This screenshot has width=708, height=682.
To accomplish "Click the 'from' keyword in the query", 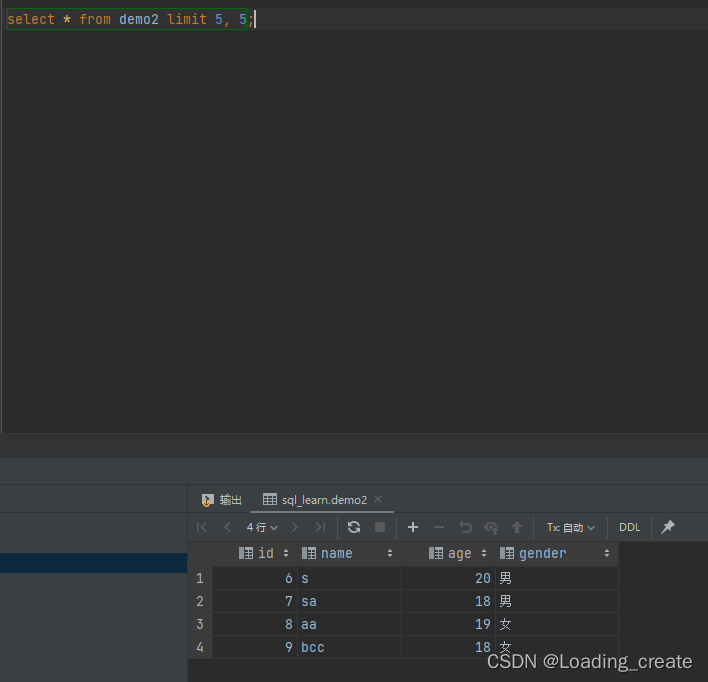I will click(x=95, y=19).
